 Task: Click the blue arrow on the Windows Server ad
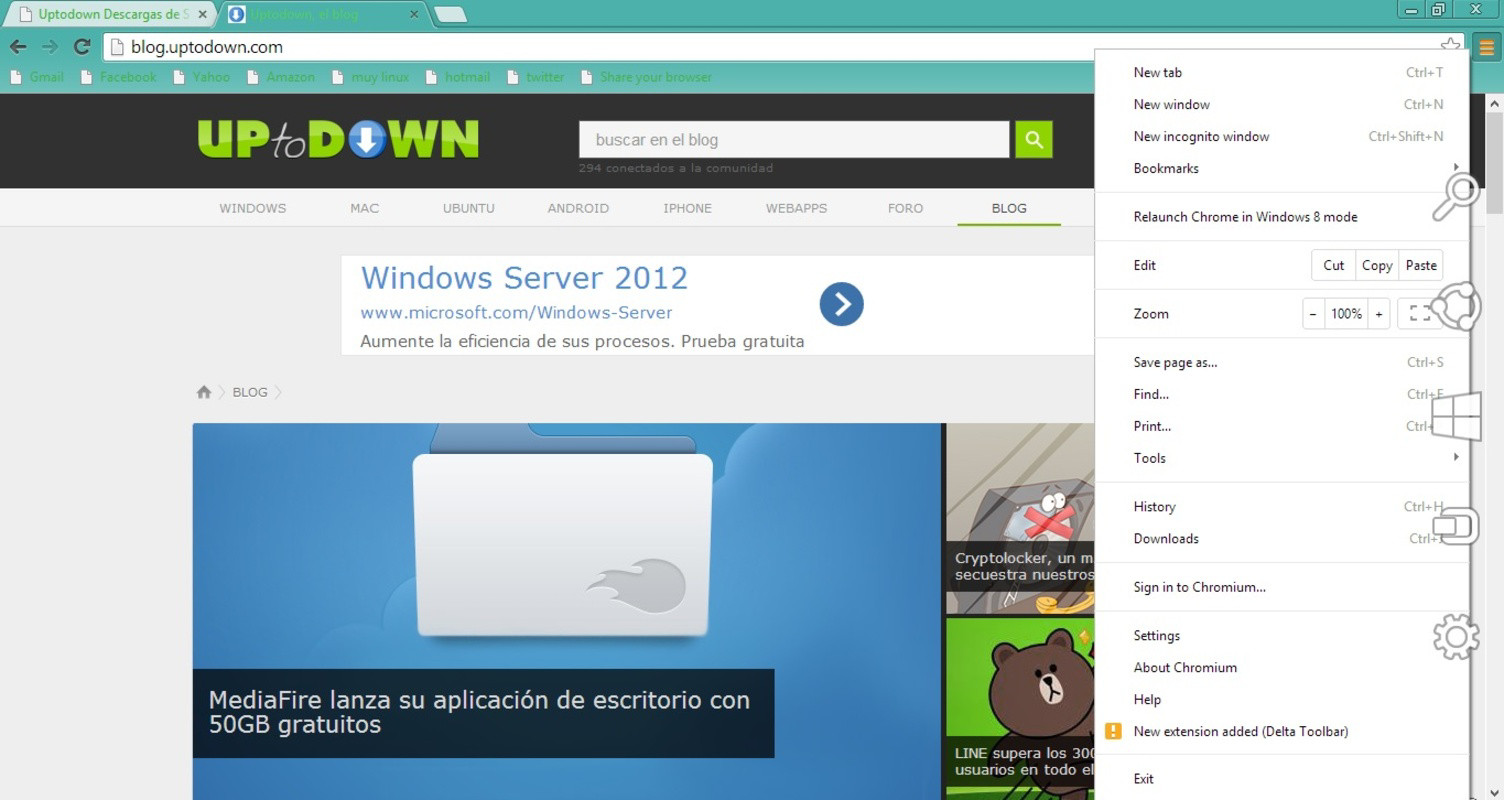coord(841,304)
